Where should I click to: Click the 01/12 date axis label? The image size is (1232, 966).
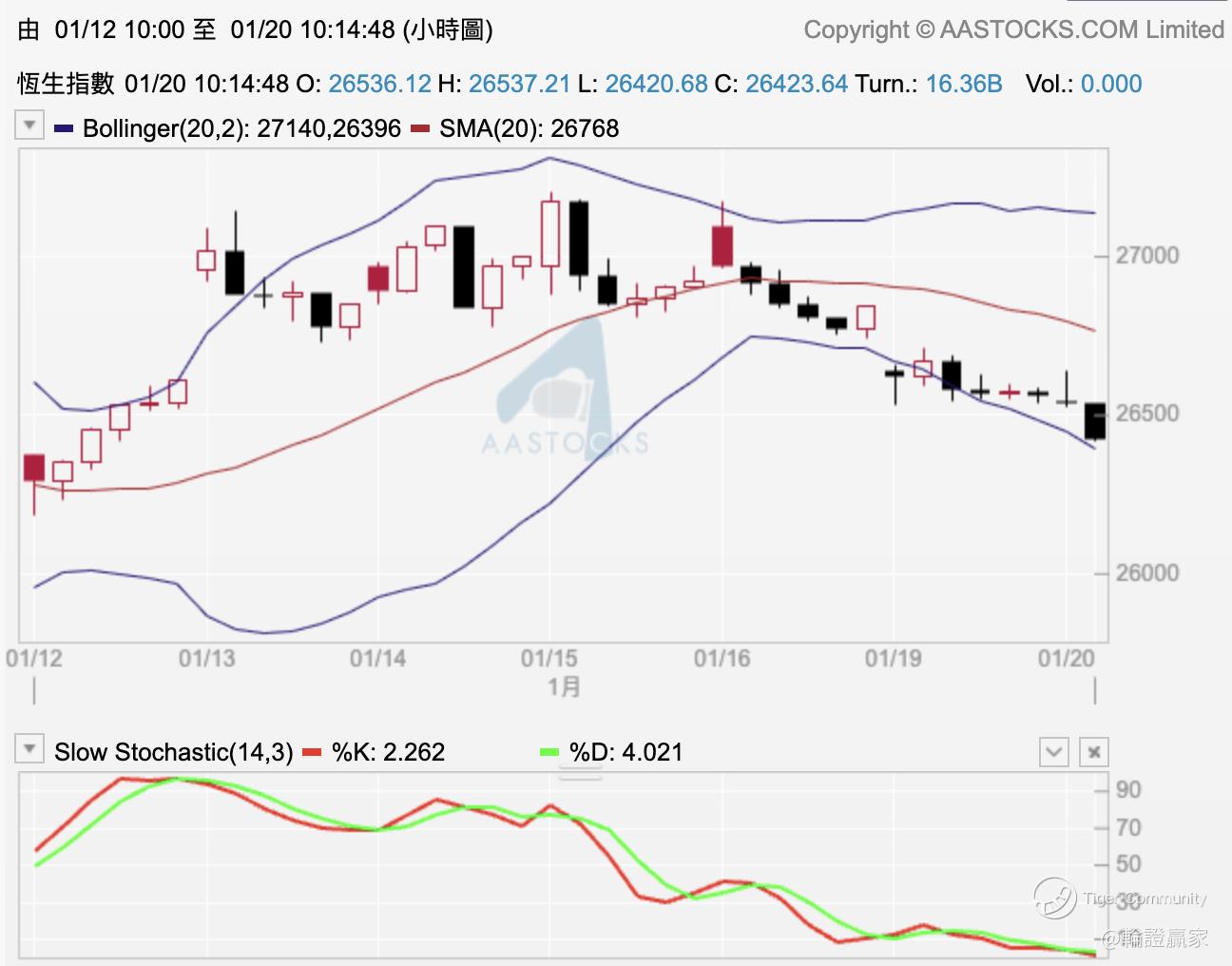coord(34,658)
